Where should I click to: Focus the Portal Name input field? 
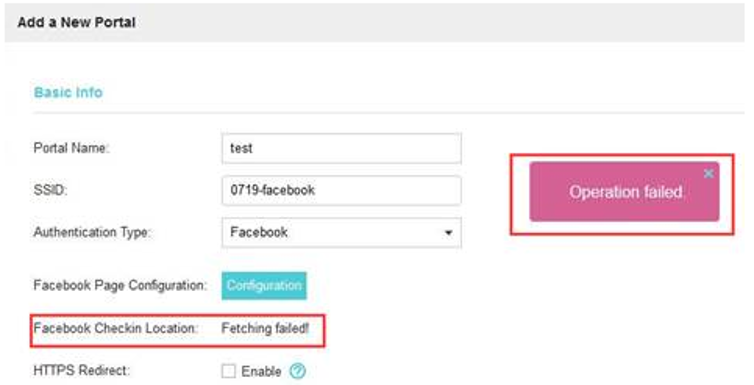tap(341, 149)
